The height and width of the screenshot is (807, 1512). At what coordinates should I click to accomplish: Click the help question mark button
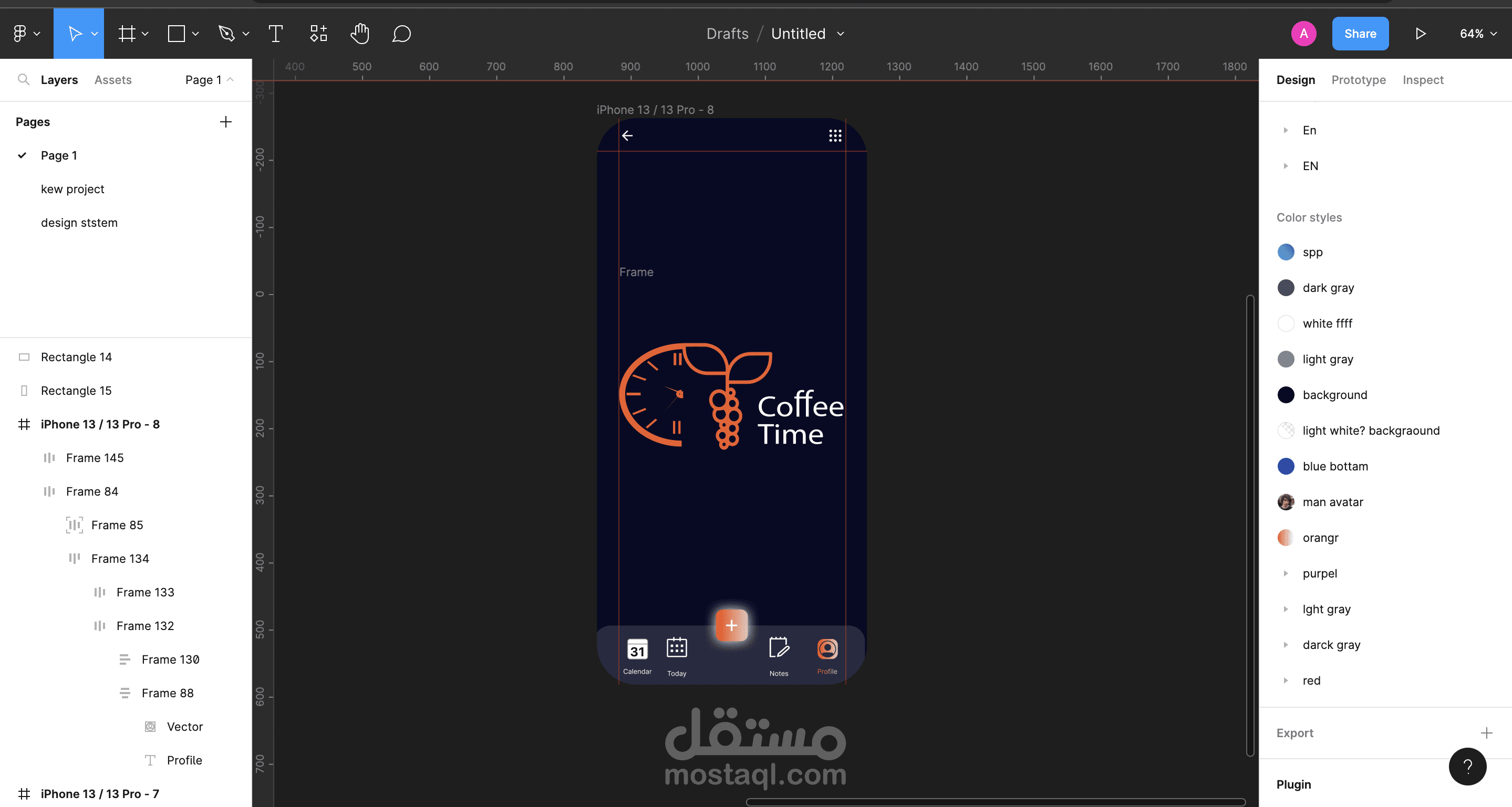(1467, 767)
